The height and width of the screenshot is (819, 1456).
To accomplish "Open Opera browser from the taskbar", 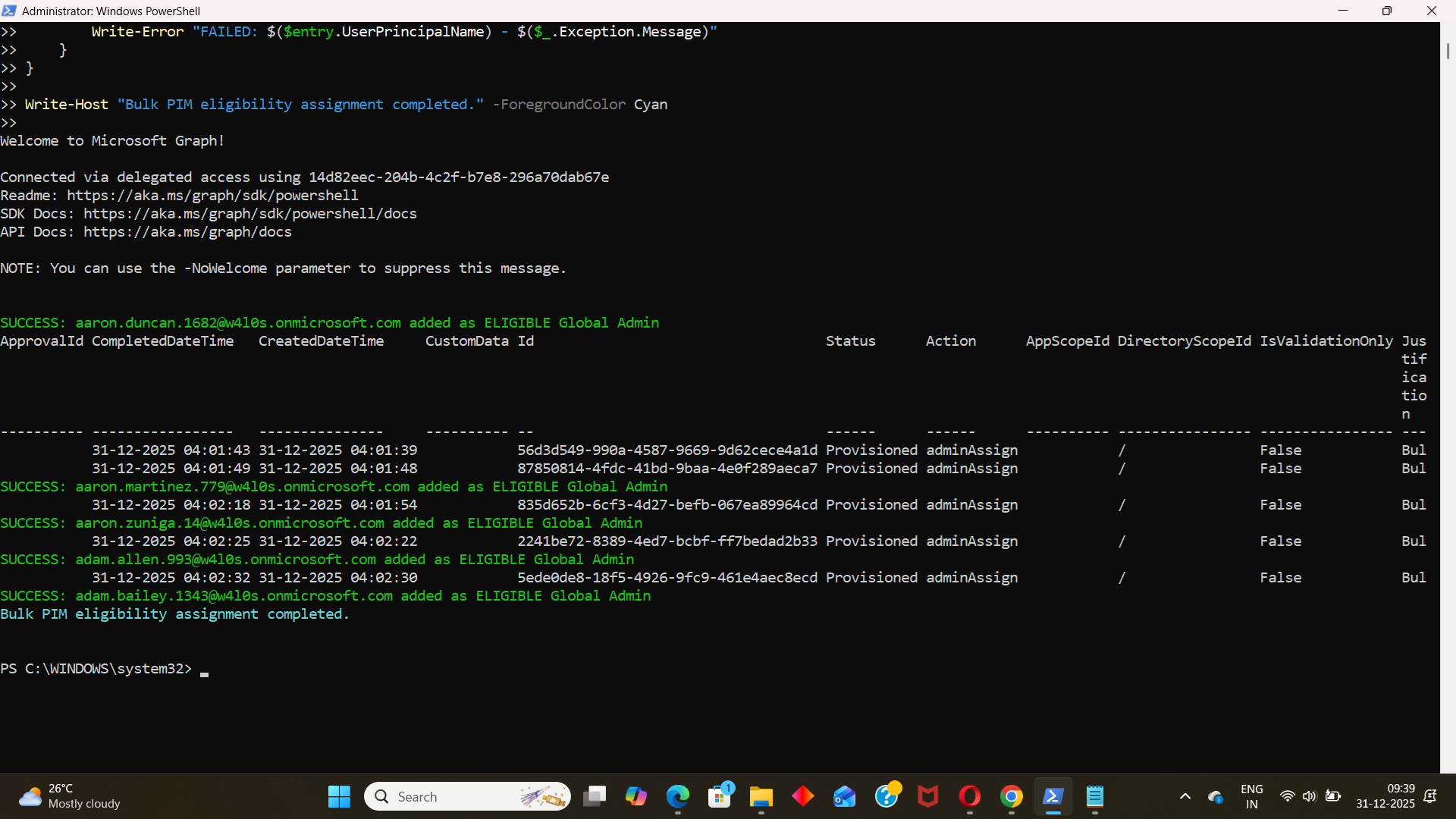I will [x=969, y=796].
